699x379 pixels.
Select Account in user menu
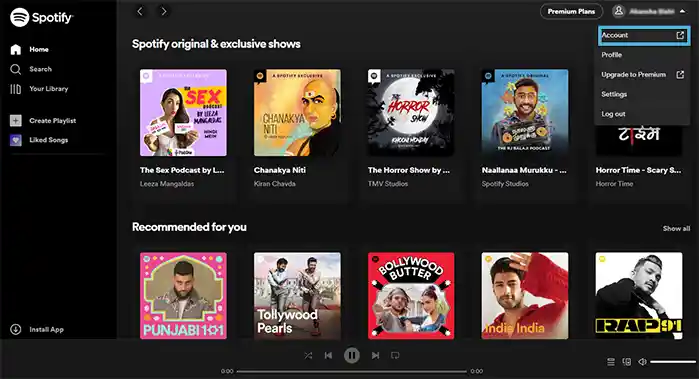tap(644, 35)
